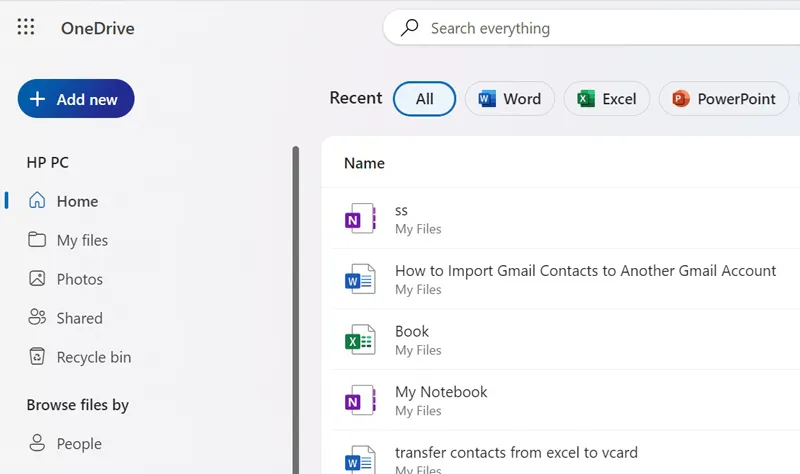The height and width of the screenshot is (474, 800).
Task: Select the All filter pill
Action: [424, 98]
